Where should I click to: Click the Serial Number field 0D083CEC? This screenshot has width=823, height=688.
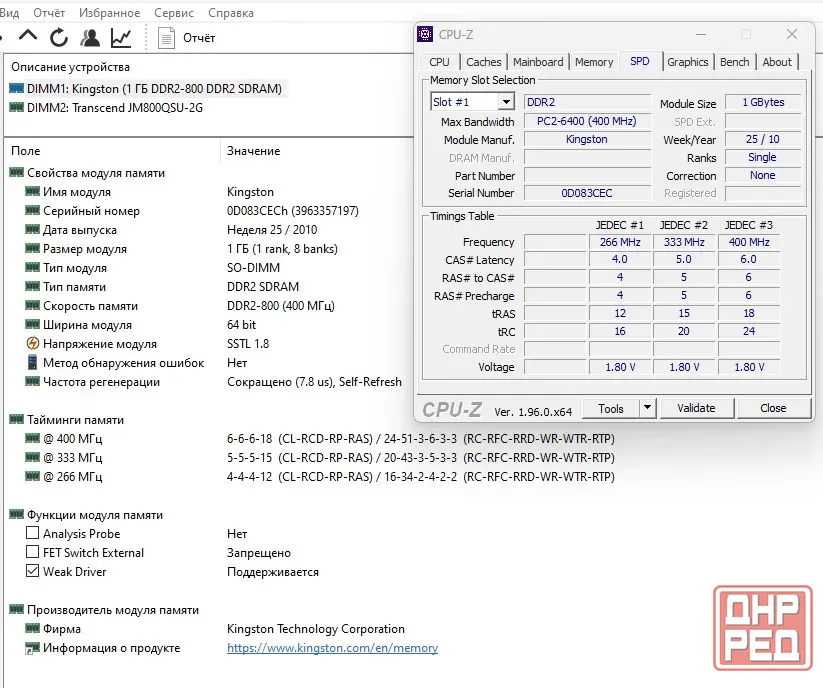(x=587, y=193)
